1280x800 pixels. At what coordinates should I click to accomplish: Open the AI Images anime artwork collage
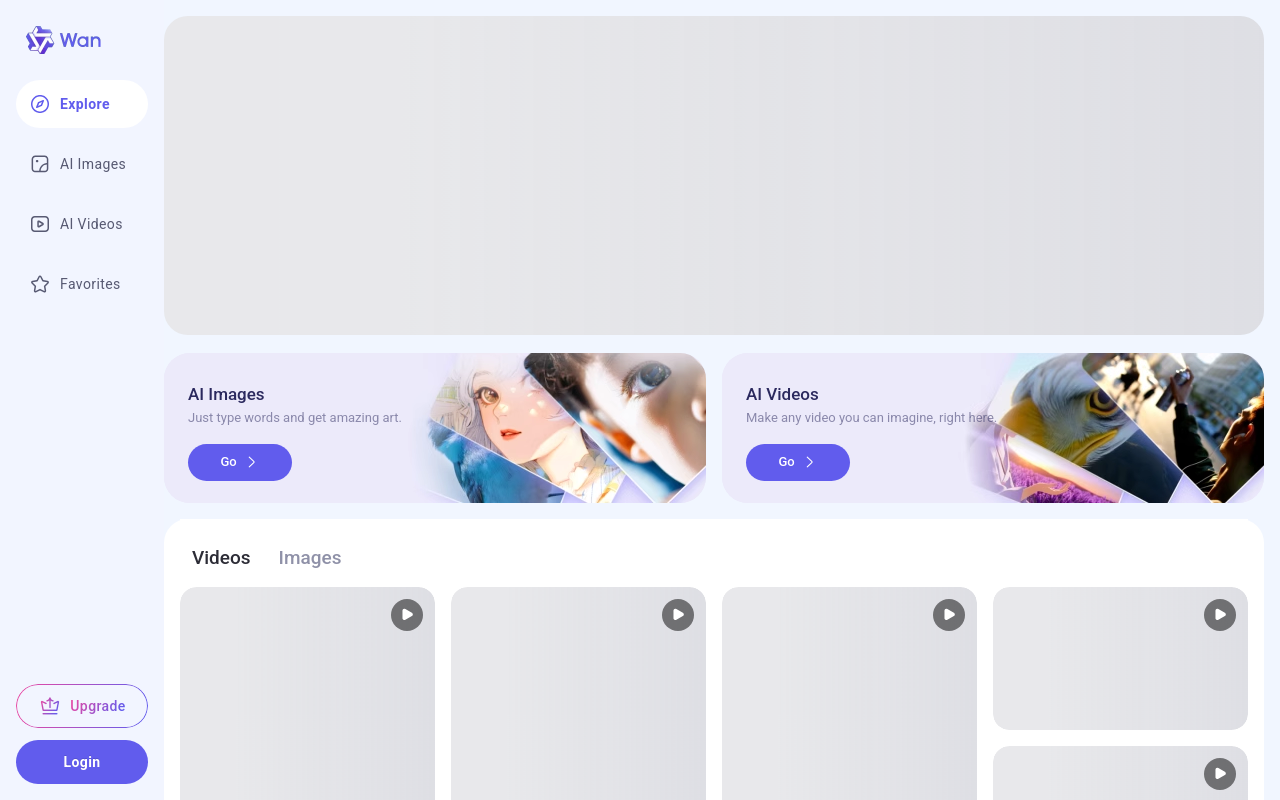pos(565,428)
